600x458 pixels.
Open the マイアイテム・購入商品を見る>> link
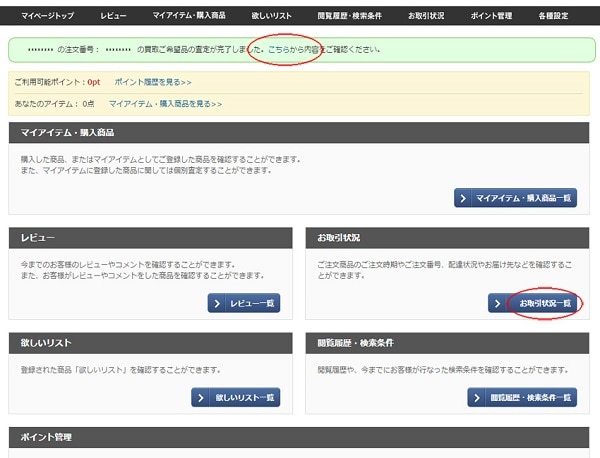(x=165, y=104)
